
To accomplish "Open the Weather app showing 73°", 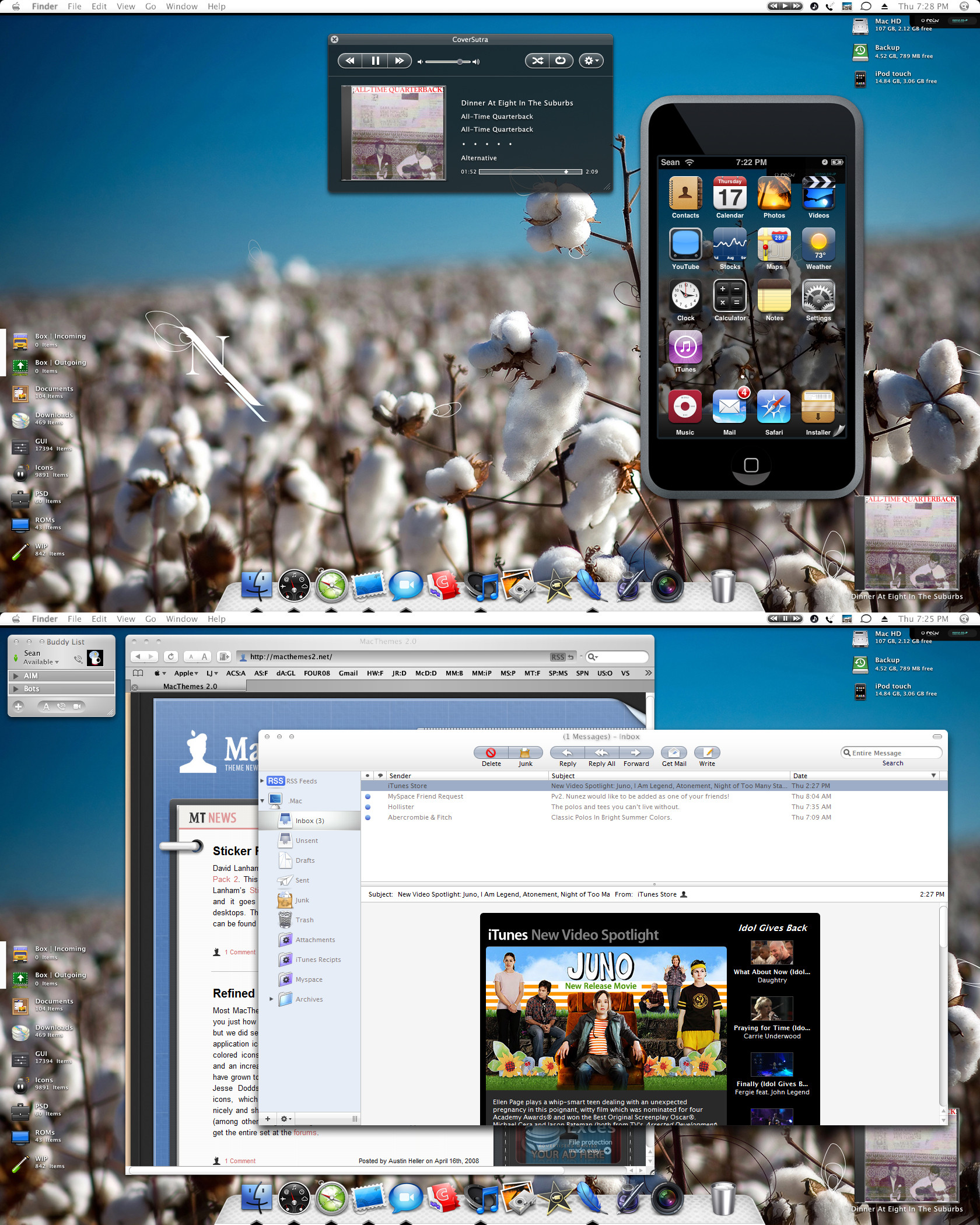I will tap(818, 245).
